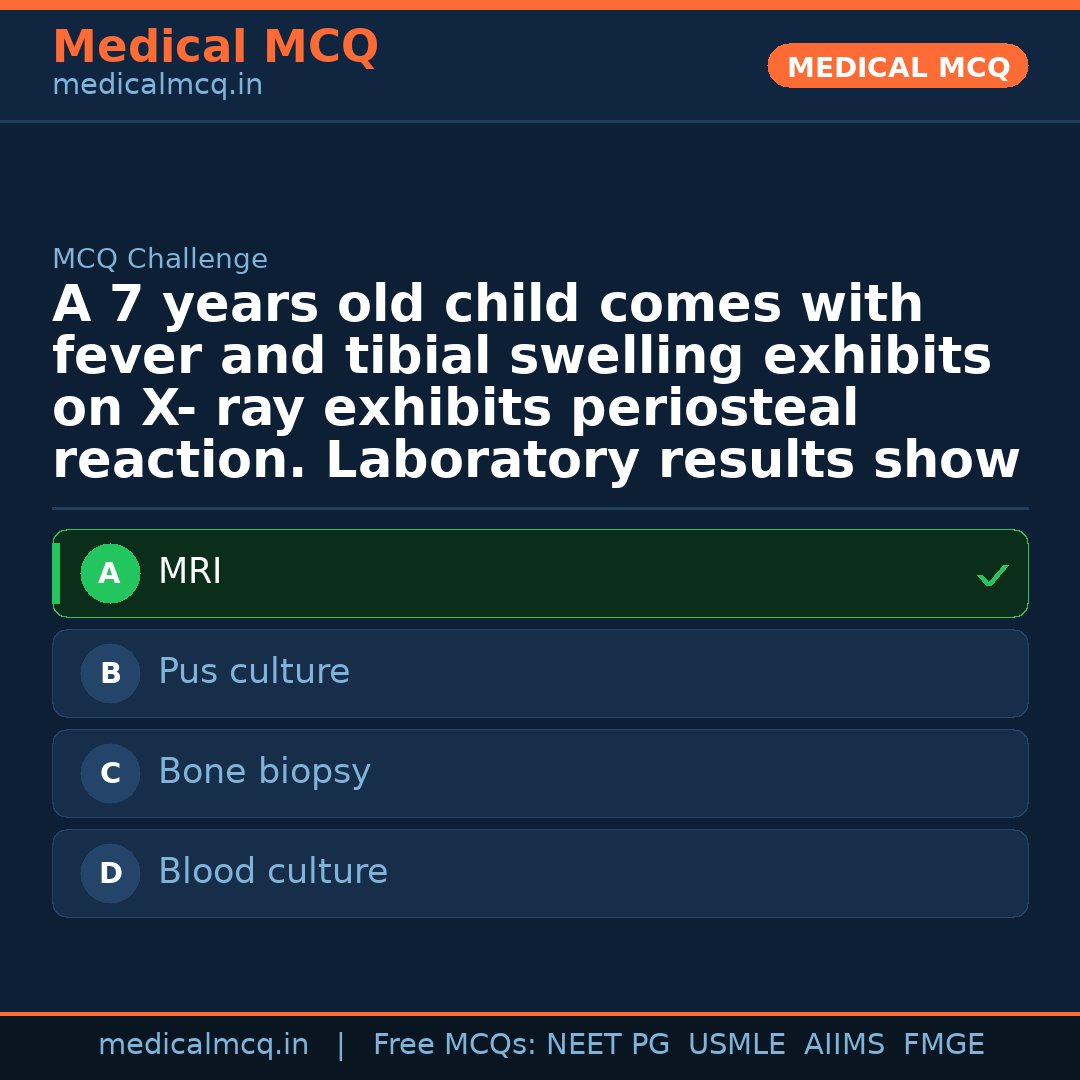Click the FMGE footer item
Screen dimensions: 1080x1080
pyautogui.click(x=943, y=1045)
